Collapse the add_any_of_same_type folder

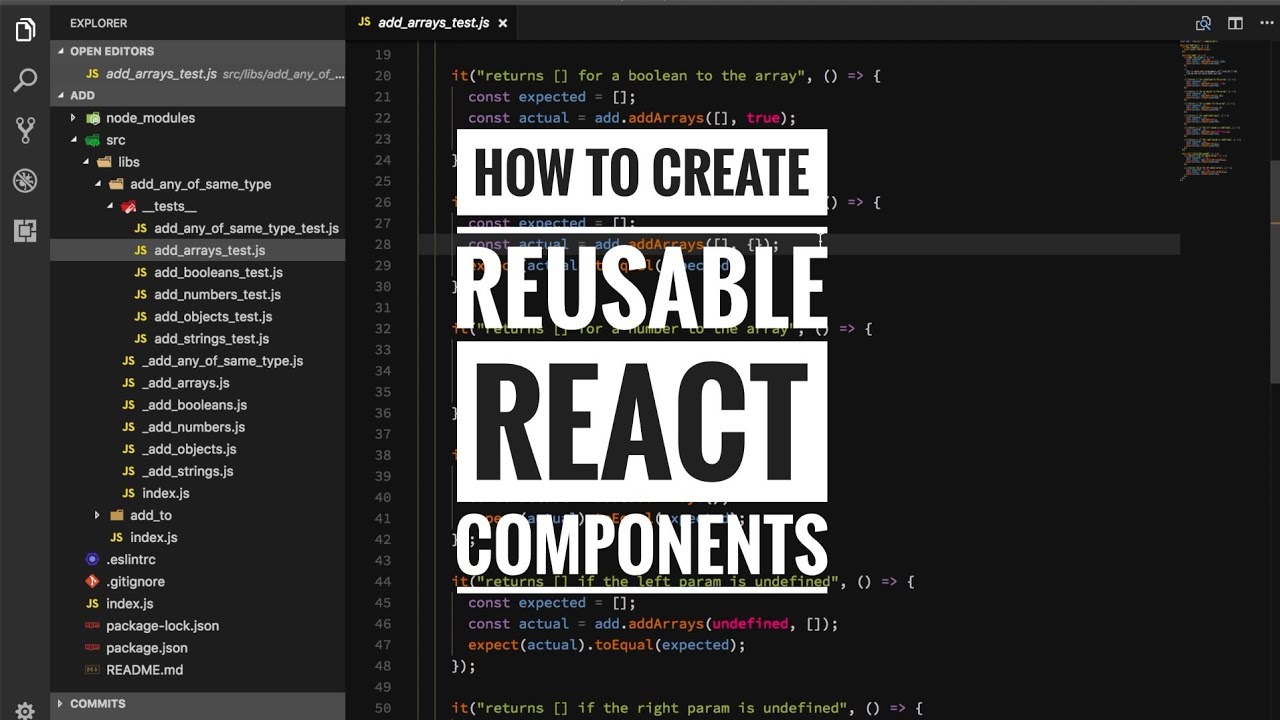(x=97, y=184)
